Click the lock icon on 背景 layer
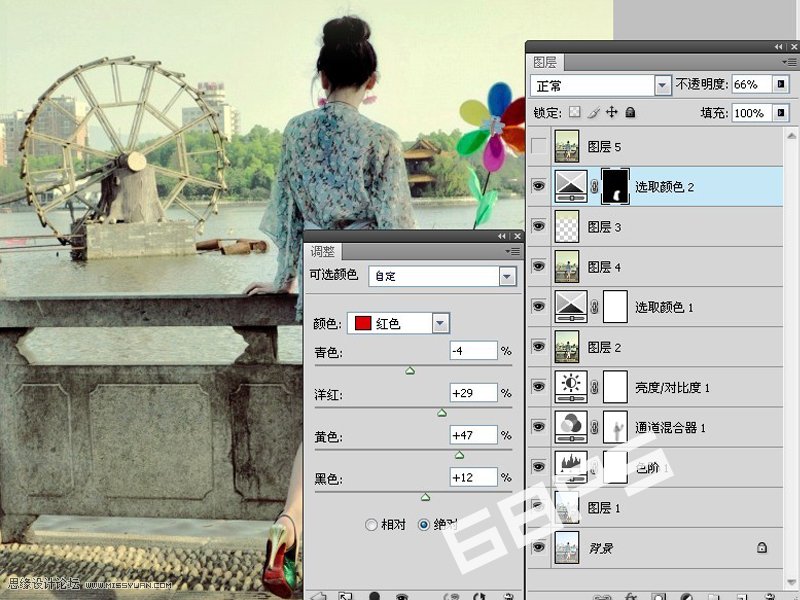The height and width of the screenshot is (600, 800). [x=761, y=547]
